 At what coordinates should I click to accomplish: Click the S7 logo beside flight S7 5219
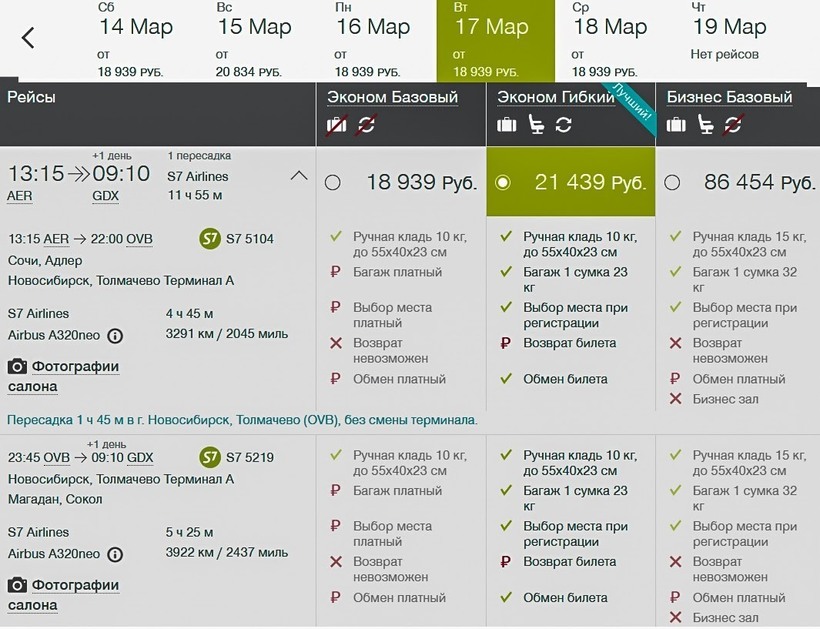pyautogui.click(x=210, y=458)
